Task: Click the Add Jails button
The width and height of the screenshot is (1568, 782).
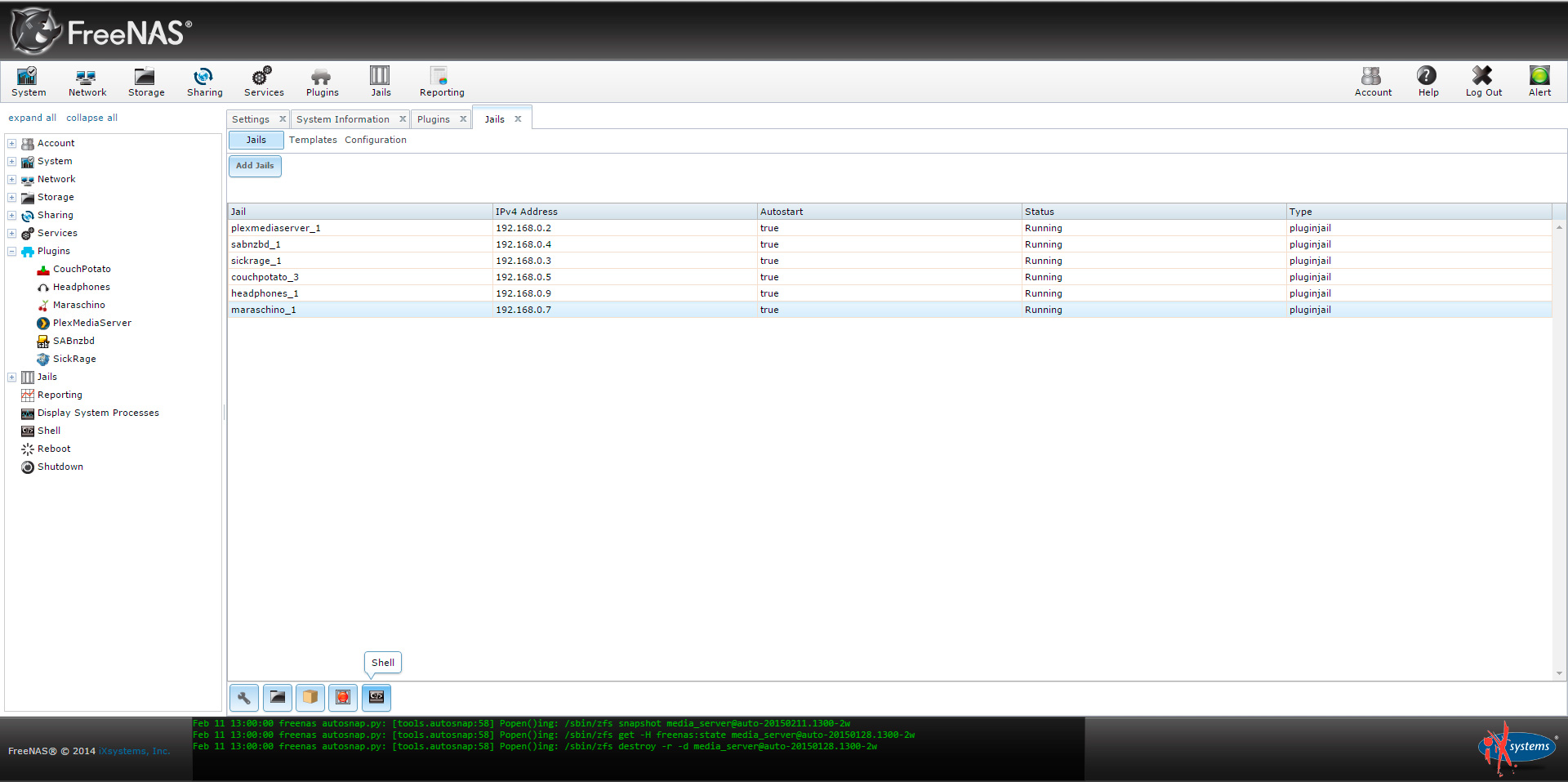Action: coord(255,166)
